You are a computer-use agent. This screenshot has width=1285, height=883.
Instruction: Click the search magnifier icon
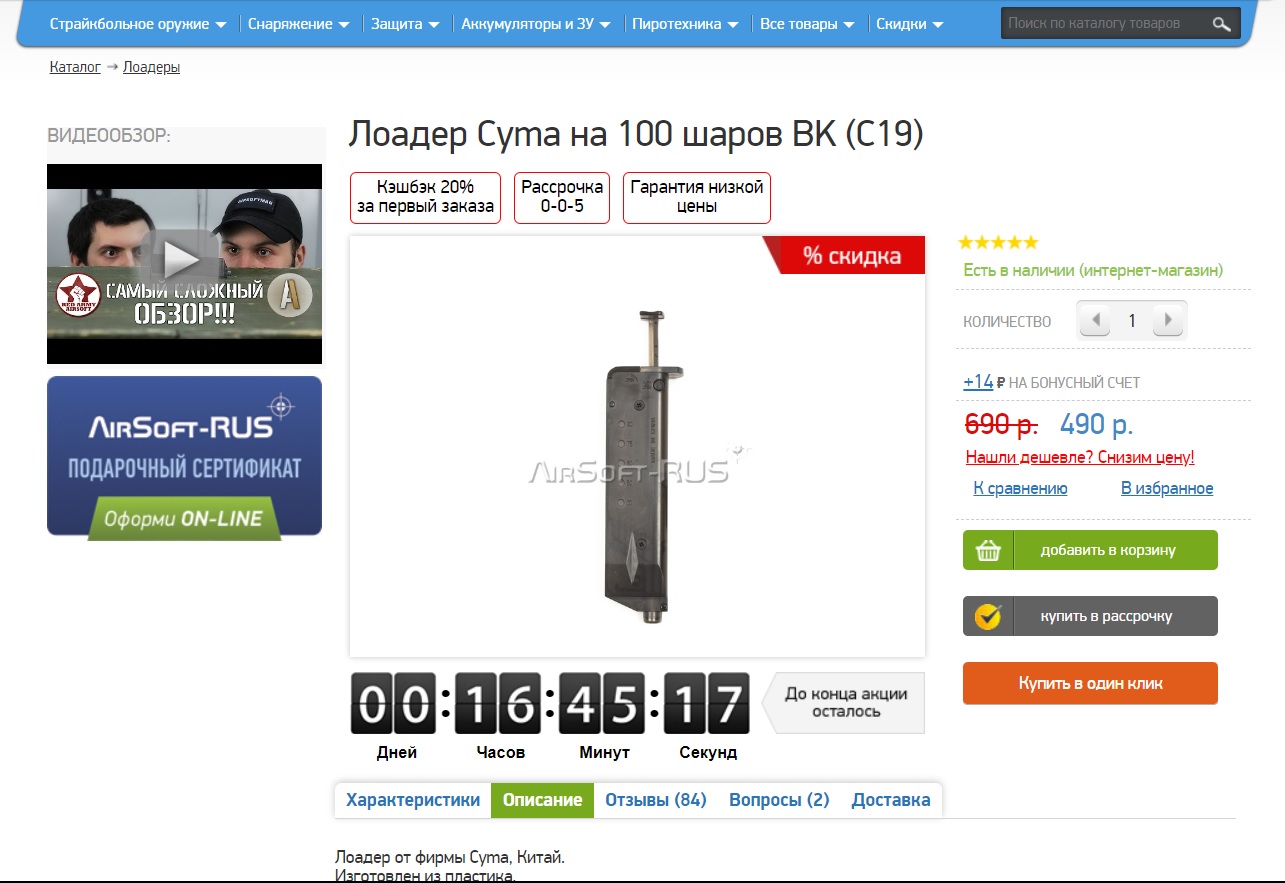point(1221,24)
